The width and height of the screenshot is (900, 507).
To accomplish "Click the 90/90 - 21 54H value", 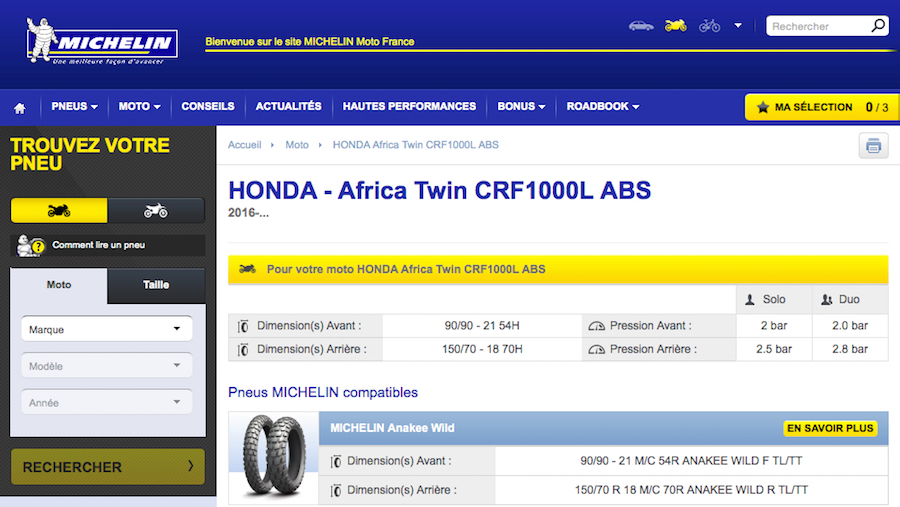I will point(482,326).
